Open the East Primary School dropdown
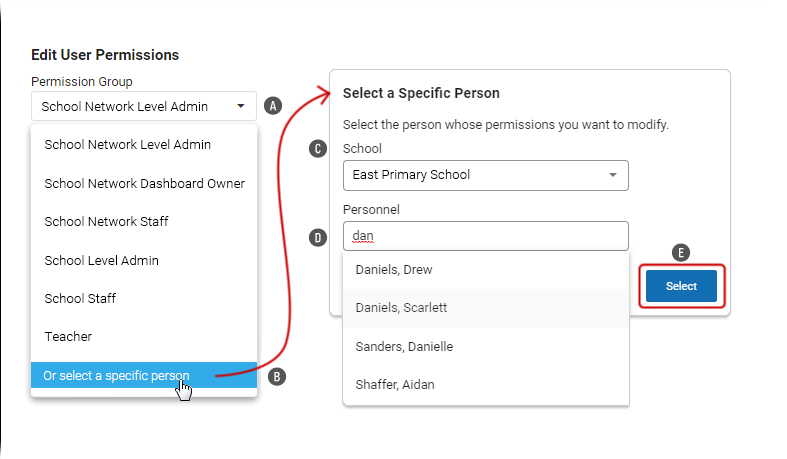This screenshot has height=459, width=787. tap(485, 175)
